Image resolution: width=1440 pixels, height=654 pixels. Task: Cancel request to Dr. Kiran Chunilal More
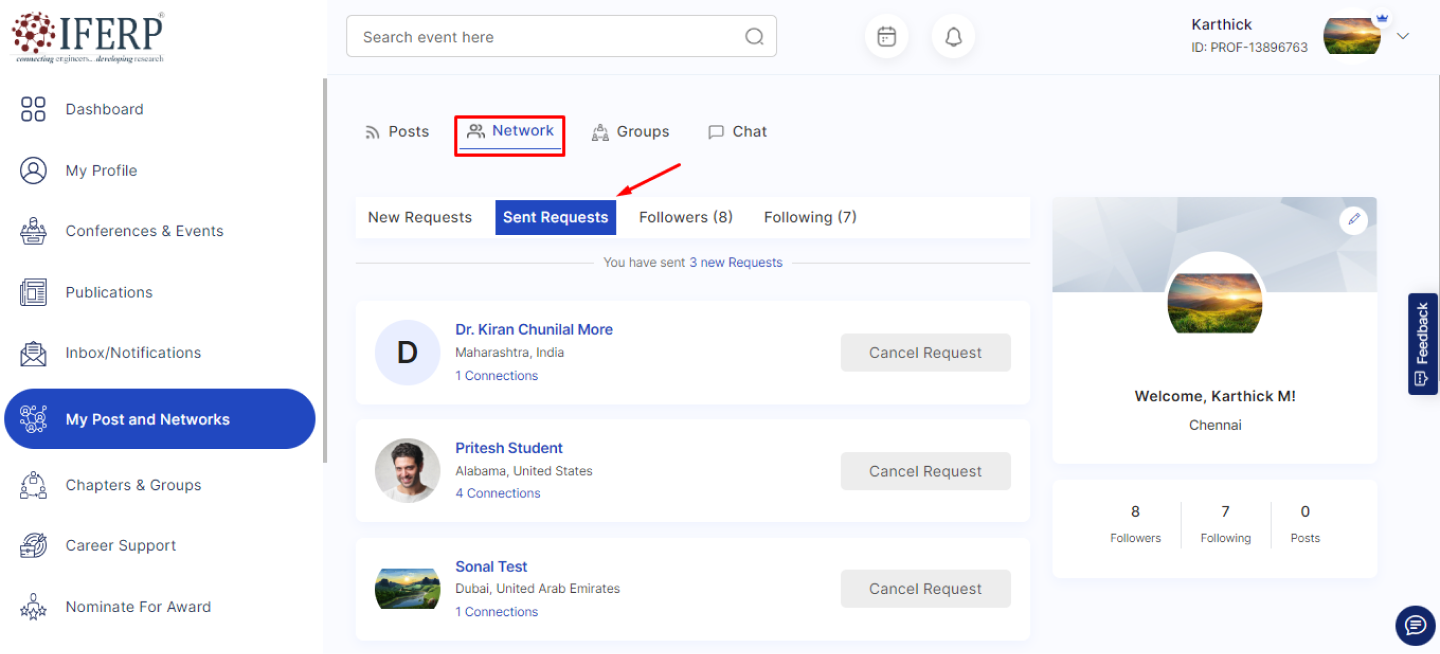(x=925, y=353)
